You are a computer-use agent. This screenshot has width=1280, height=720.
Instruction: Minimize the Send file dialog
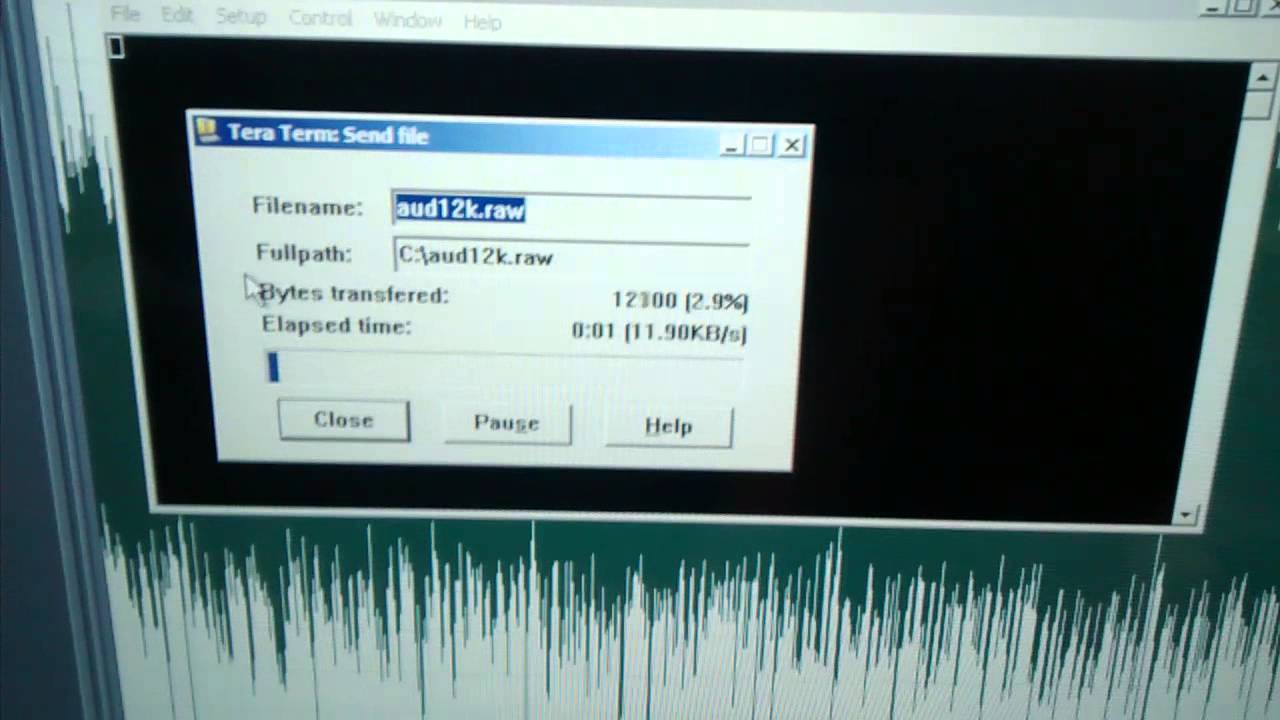(x=731, y=145)
